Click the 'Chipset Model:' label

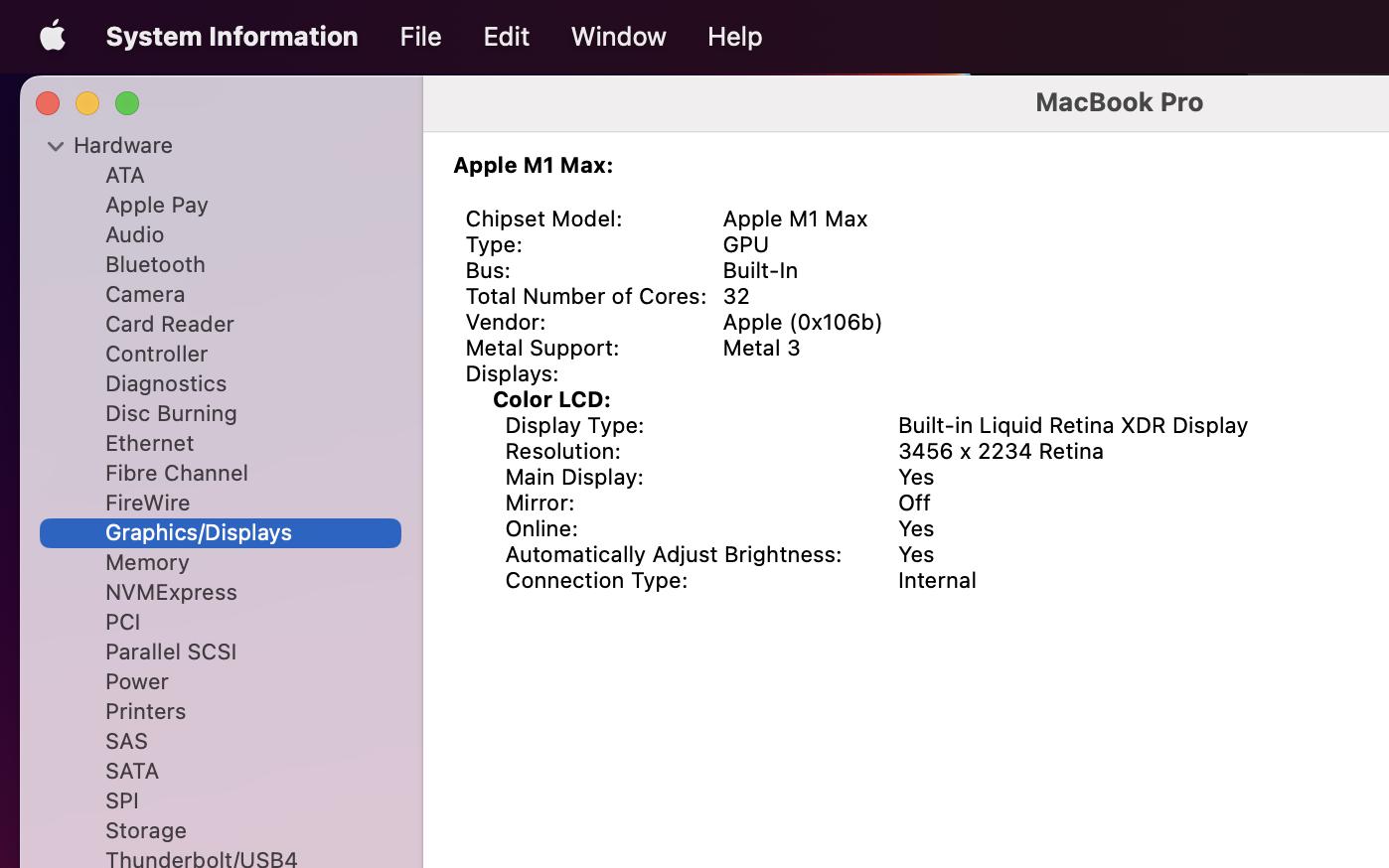click(543, 218)
